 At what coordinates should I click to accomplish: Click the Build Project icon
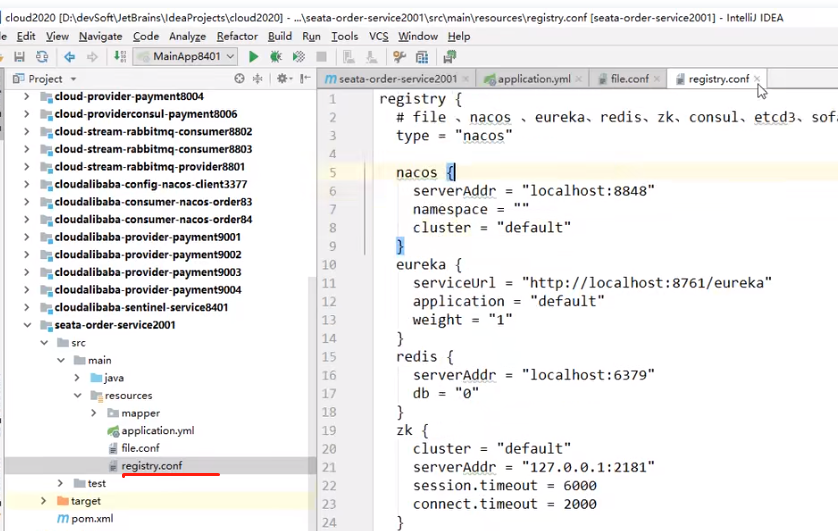coord(120,57)
